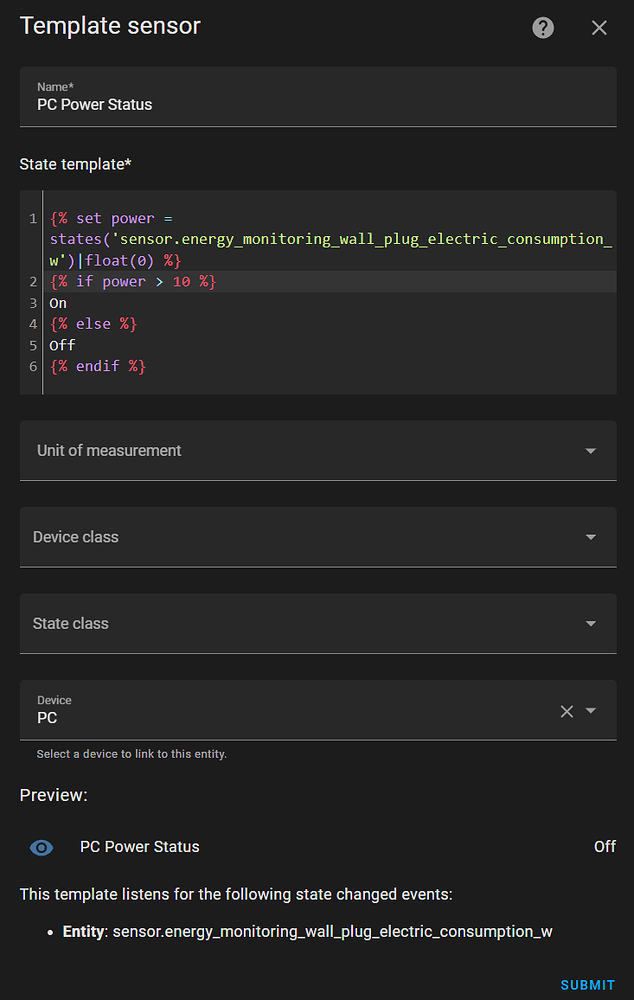Toggle visibility preview for PC Power Status
The image size is (634, 1000).
(x=41, y=847)
